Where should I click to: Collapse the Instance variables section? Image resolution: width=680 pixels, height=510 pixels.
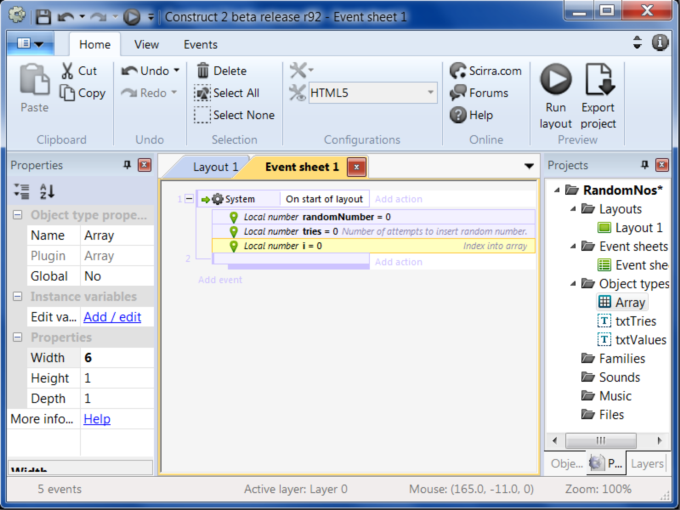pyautogui.click(x=18, y=297)
